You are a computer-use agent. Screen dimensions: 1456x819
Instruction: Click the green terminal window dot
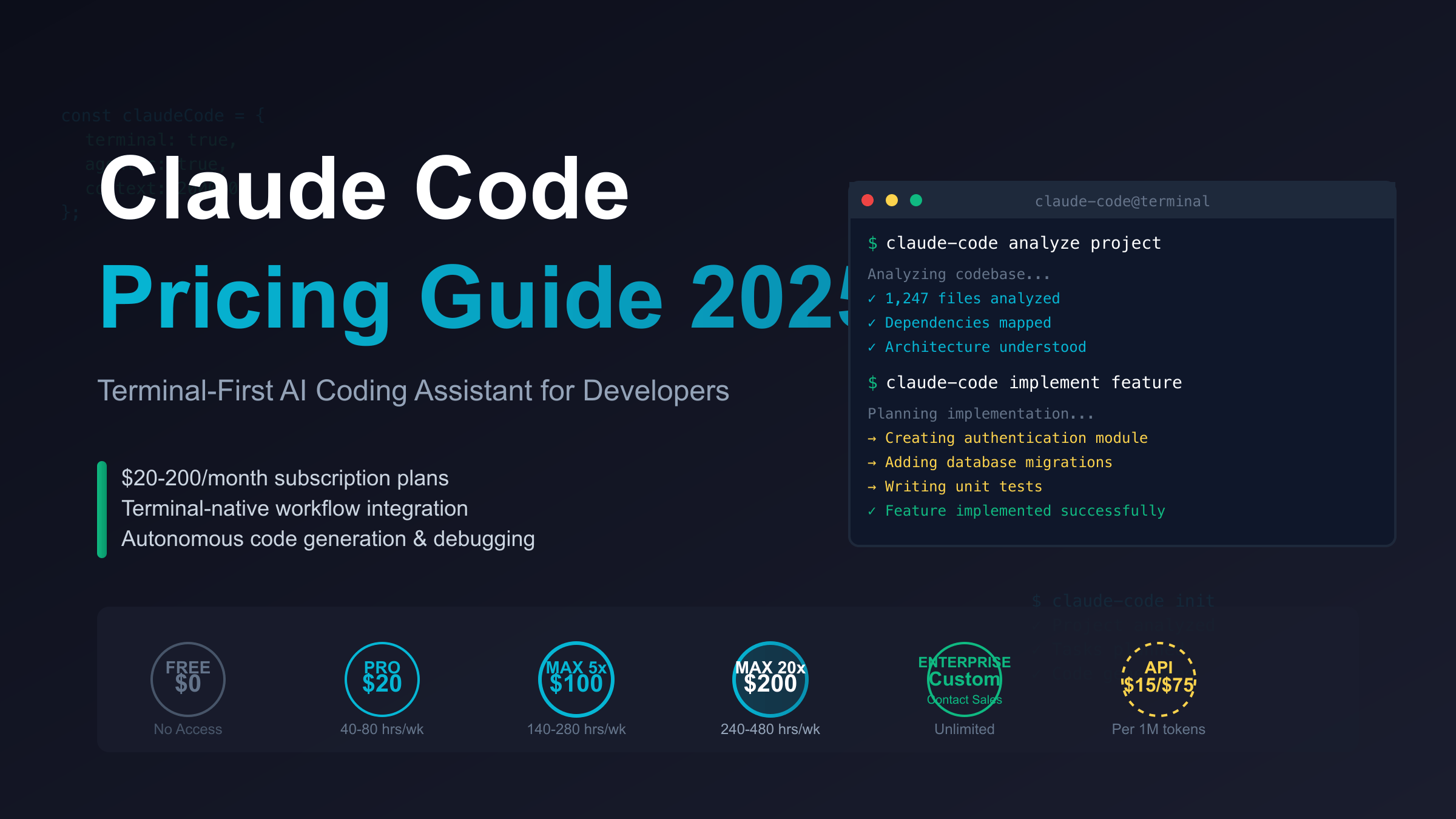pos(916,200)
